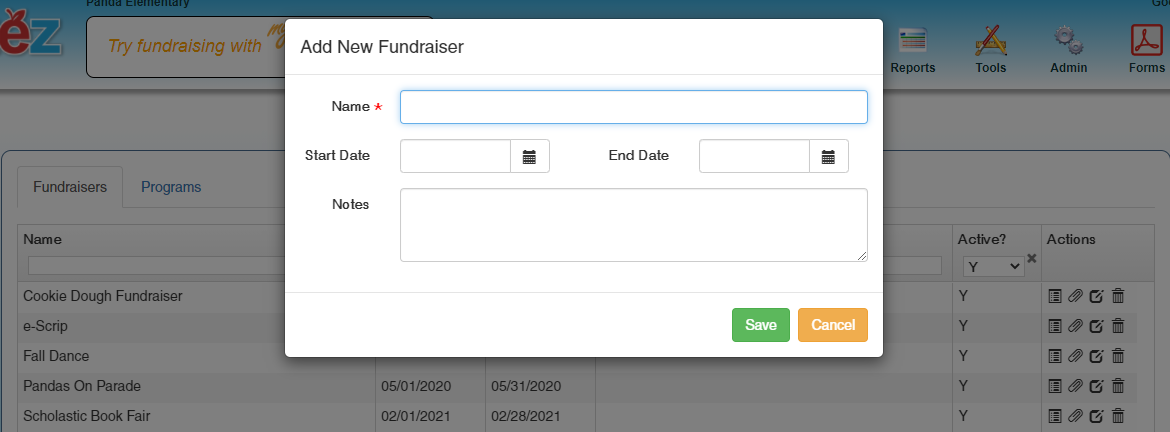This screenshot has width=1170, height=432.
Task: Click the Start Date text box
Action: click(x=456, y=156)
